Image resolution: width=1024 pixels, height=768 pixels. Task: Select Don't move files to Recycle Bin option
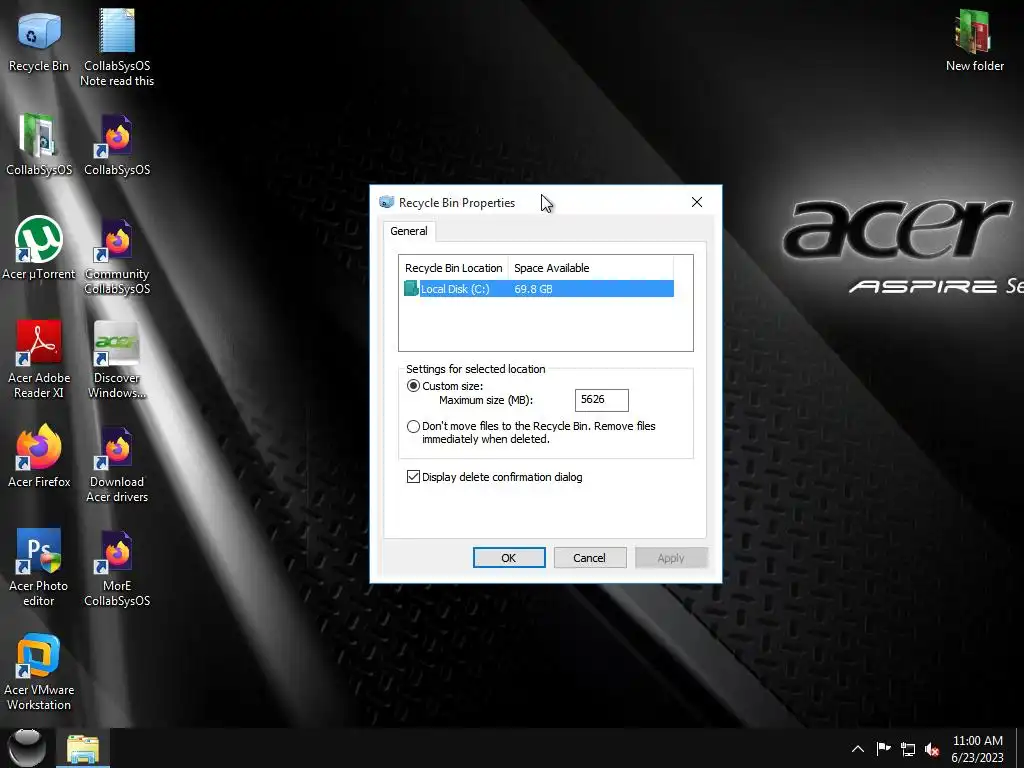413,426
